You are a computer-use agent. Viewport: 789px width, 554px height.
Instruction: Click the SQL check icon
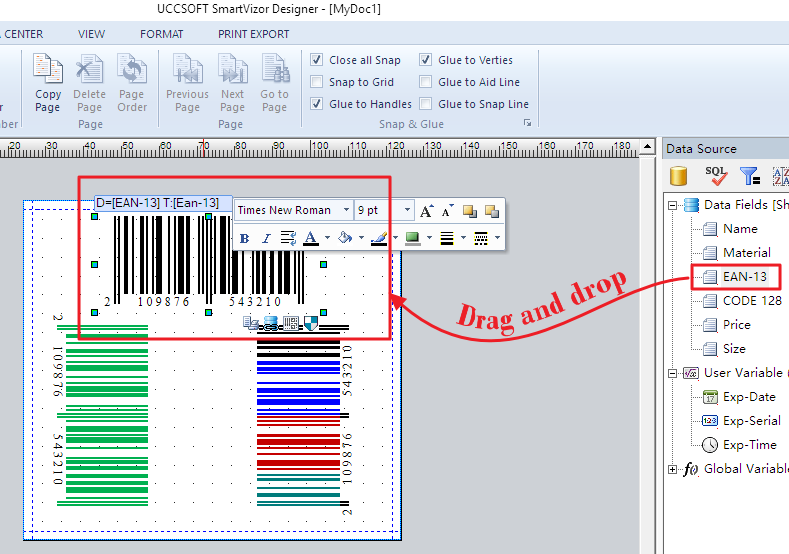click(716, 176)
